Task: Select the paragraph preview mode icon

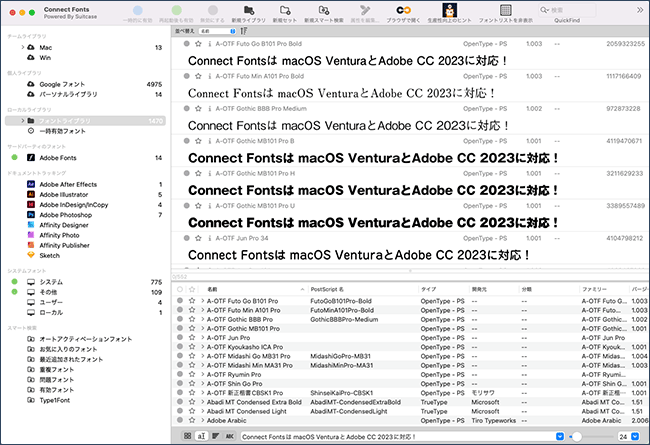Action: point(216,436)
